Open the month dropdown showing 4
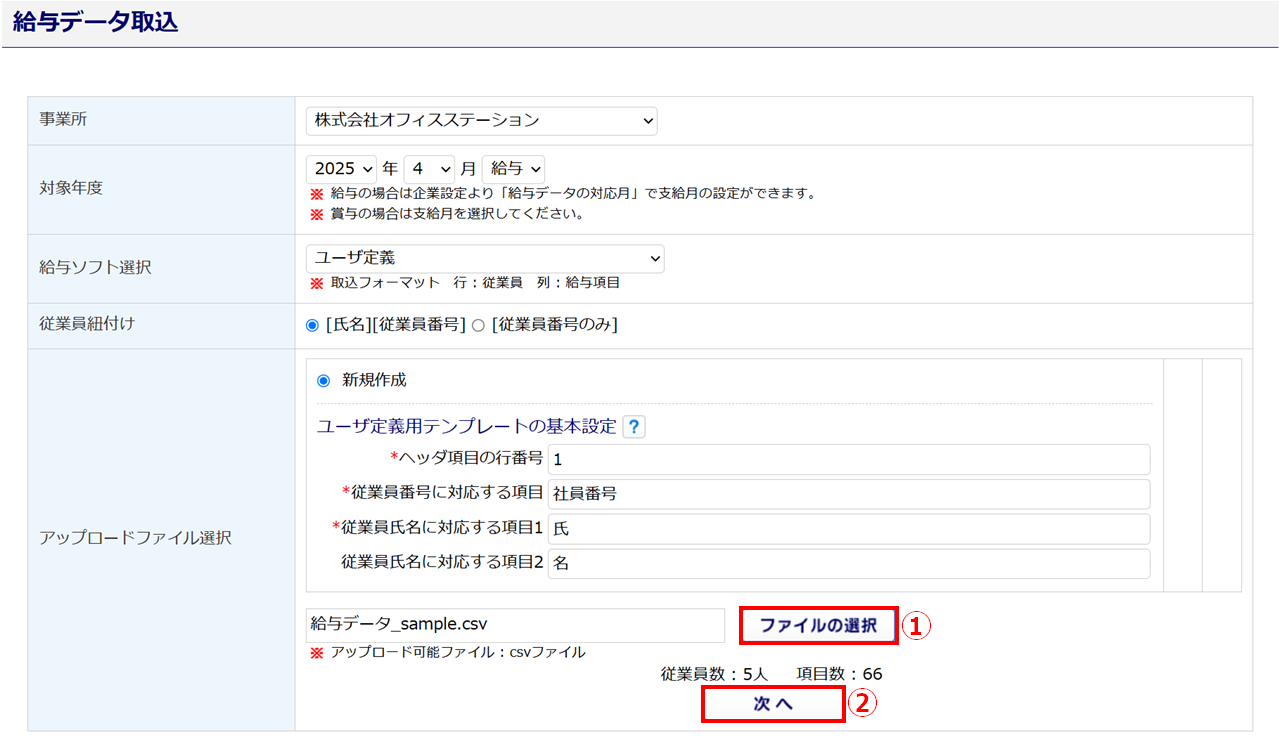The height and width of the screenshot is (747, 1280). 429,169
